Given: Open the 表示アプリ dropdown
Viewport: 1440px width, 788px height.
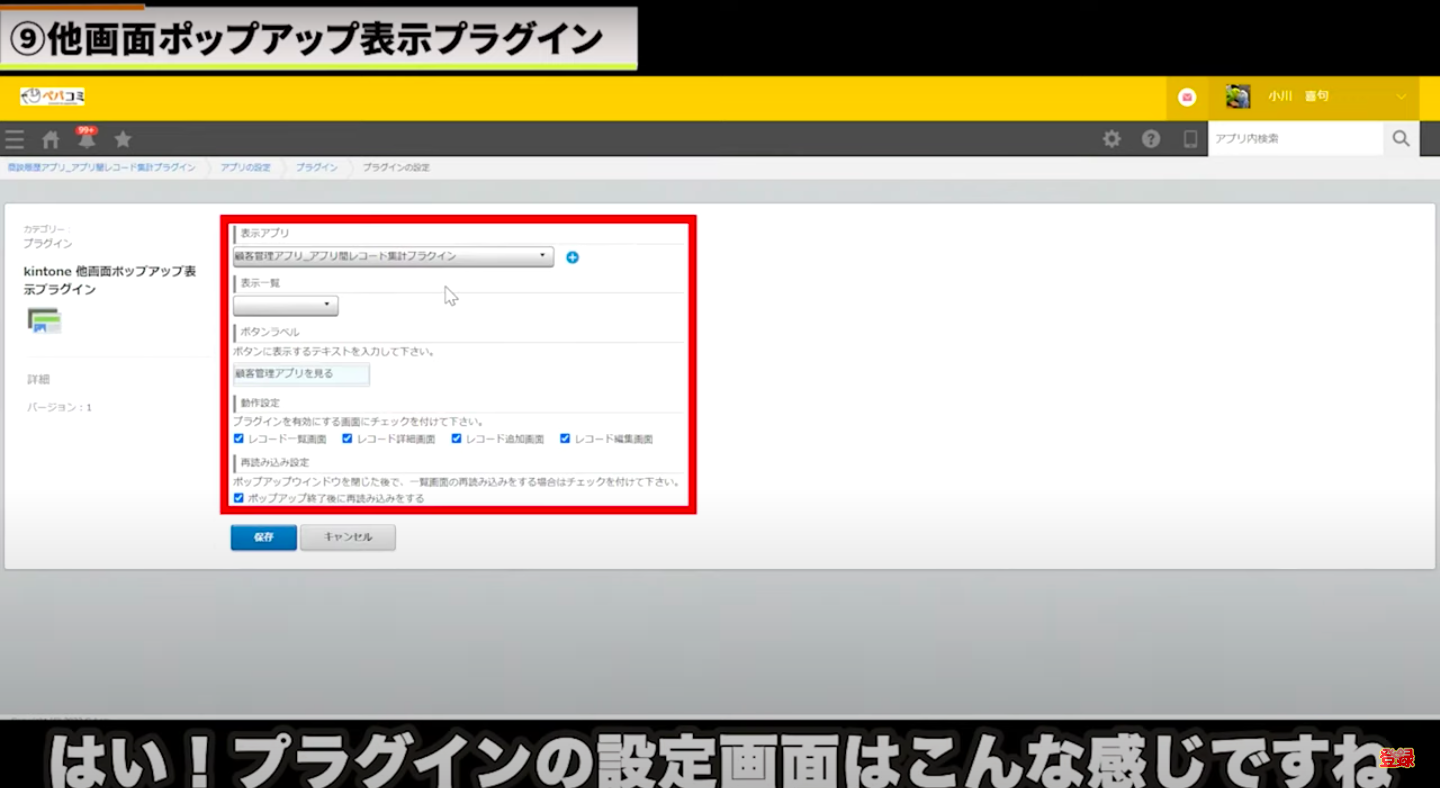Looking at the screenshot, I should [x=393, y=256].
